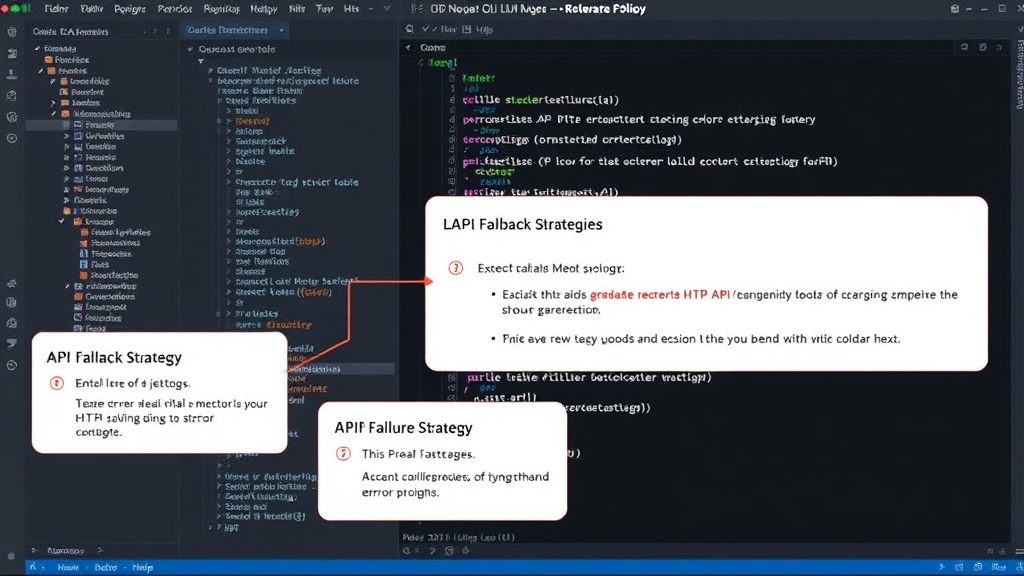
Task: Click the save disk icon in editor toolbar
Action: click(466, 29)
